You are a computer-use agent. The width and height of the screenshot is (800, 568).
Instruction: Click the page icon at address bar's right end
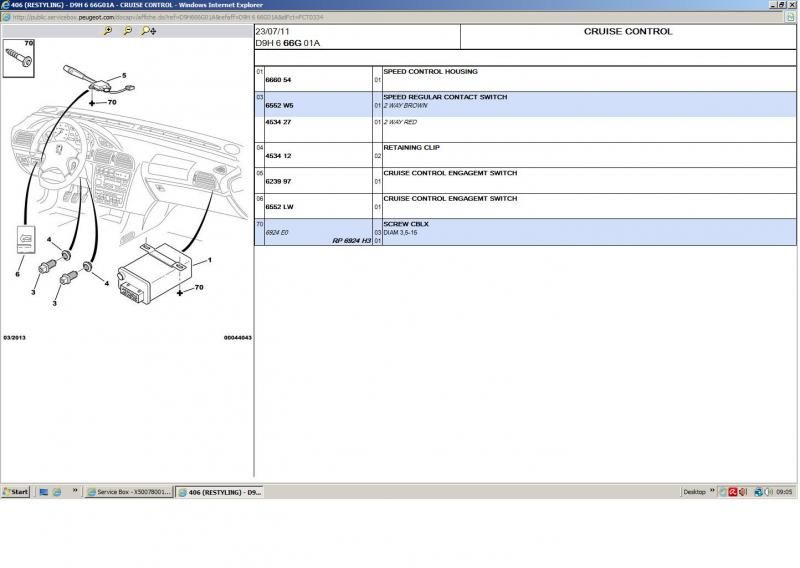(x=790, y=17)
